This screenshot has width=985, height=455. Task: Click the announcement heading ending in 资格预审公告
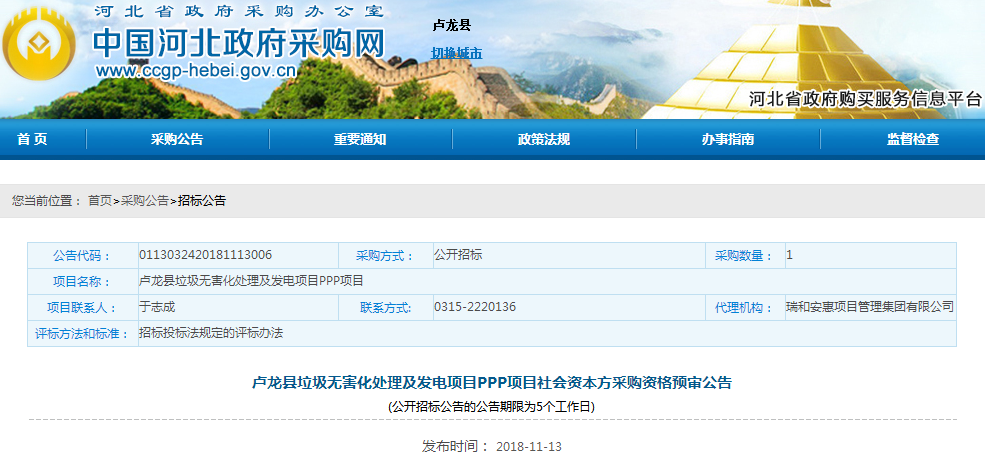(x=491, y=383)
